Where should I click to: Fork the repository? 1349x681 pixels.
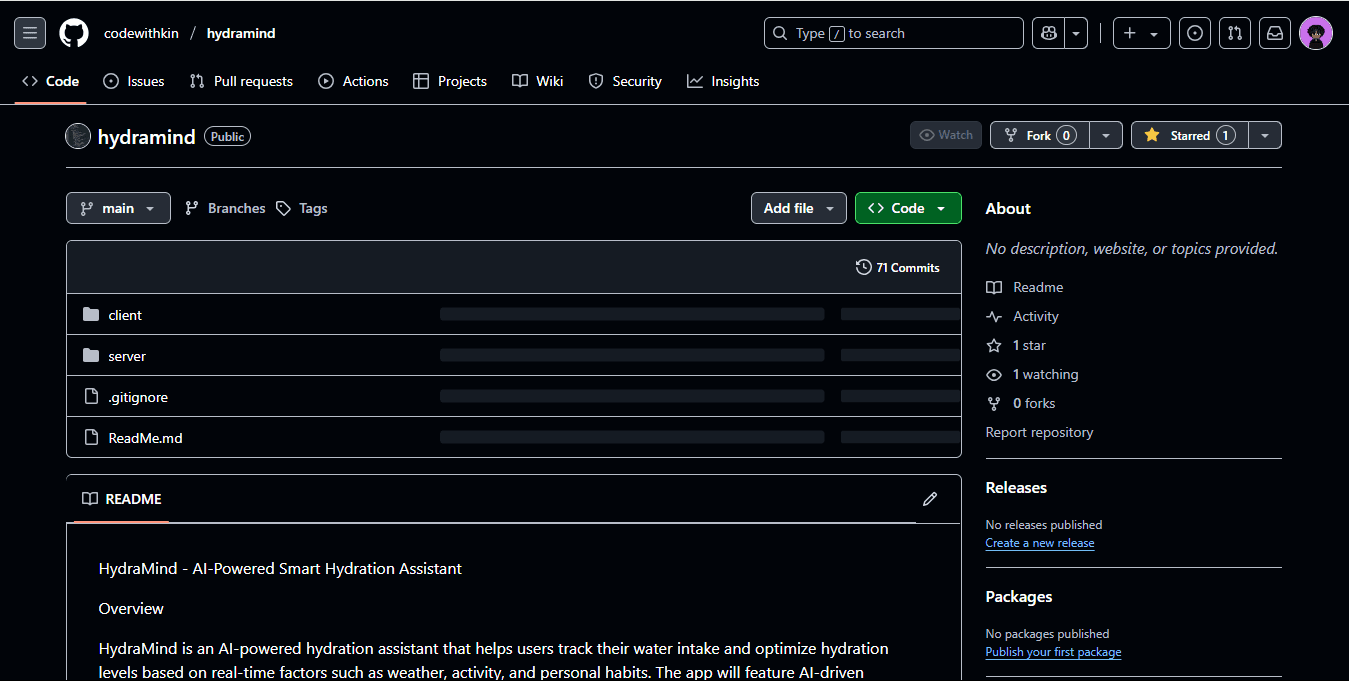tap(1040, 135)
